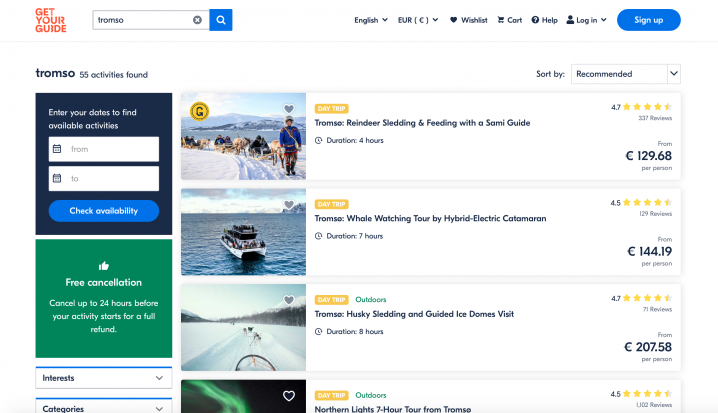Click the 337 Reviews text

click(655, 118)
